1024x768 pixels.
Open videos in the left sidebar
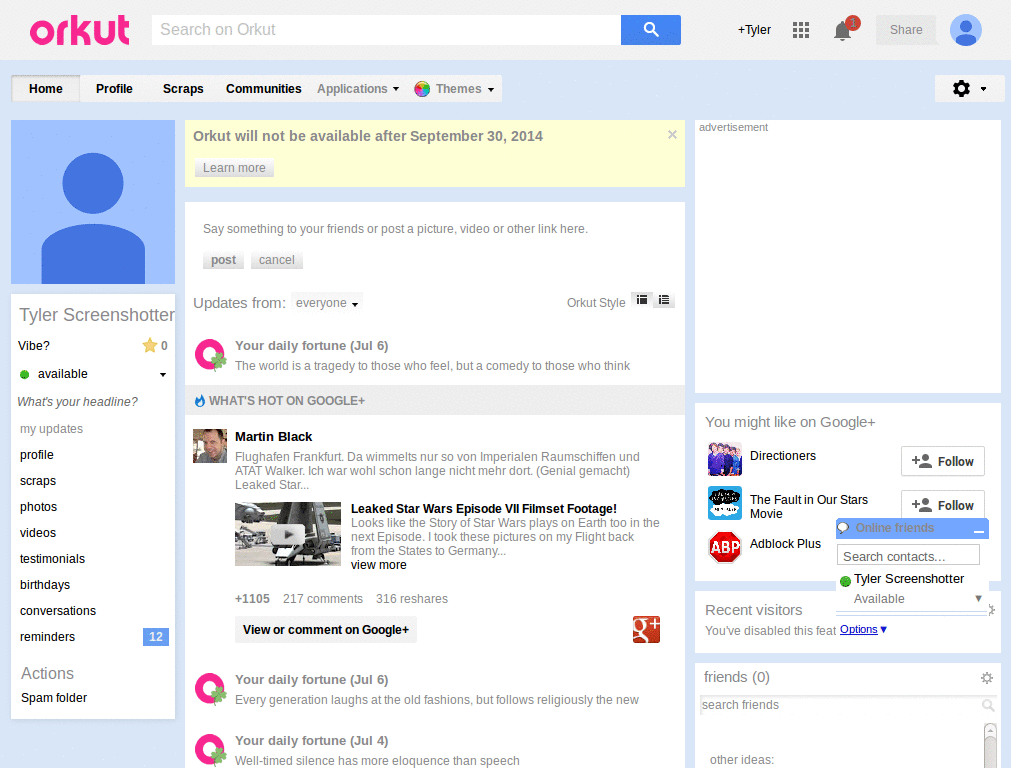click(38, 533)
